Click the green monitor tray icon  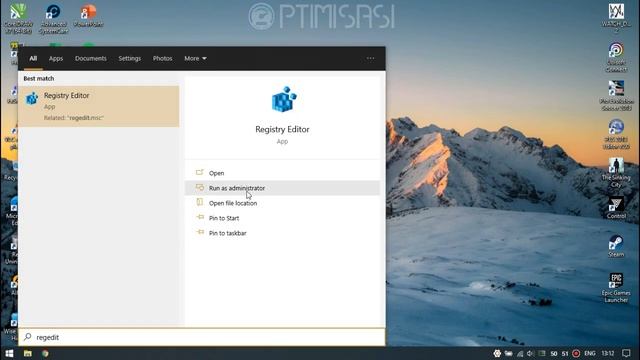542,353
